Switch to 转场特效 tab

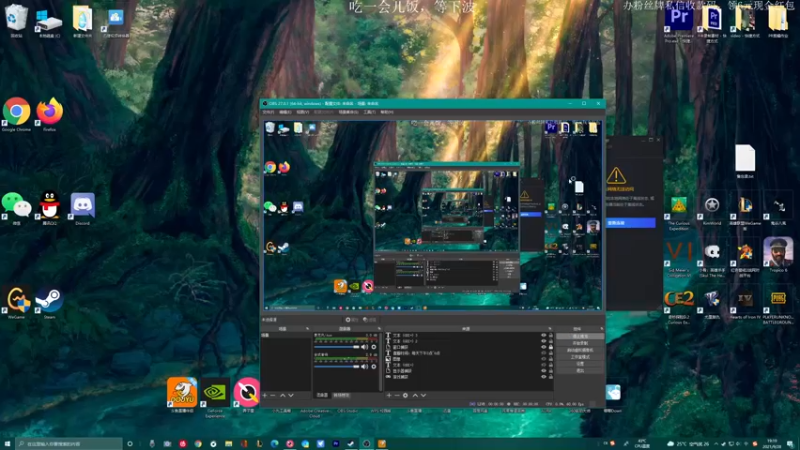[341, 395]
